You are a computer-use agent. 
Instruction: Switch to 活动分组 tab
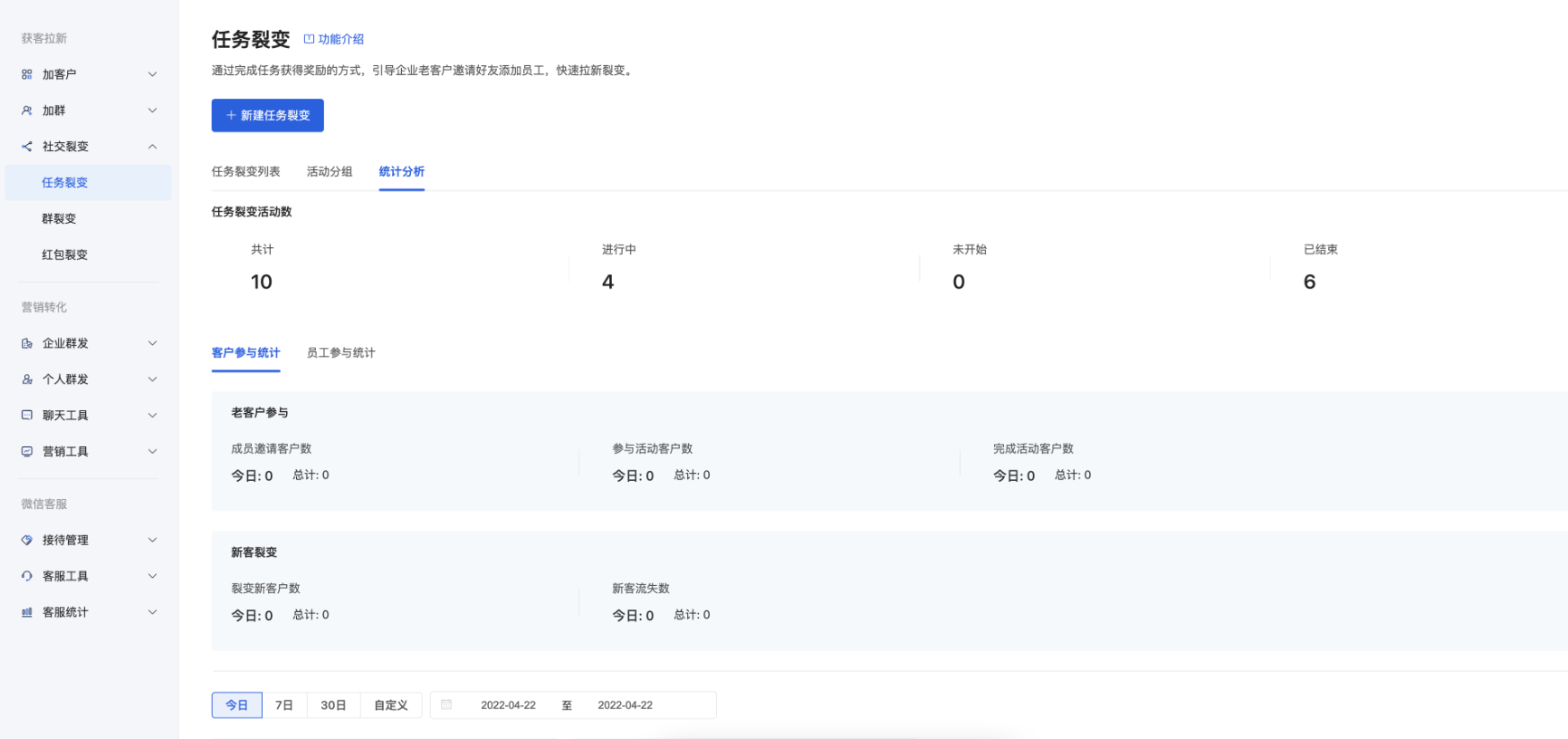coord(330,171)
